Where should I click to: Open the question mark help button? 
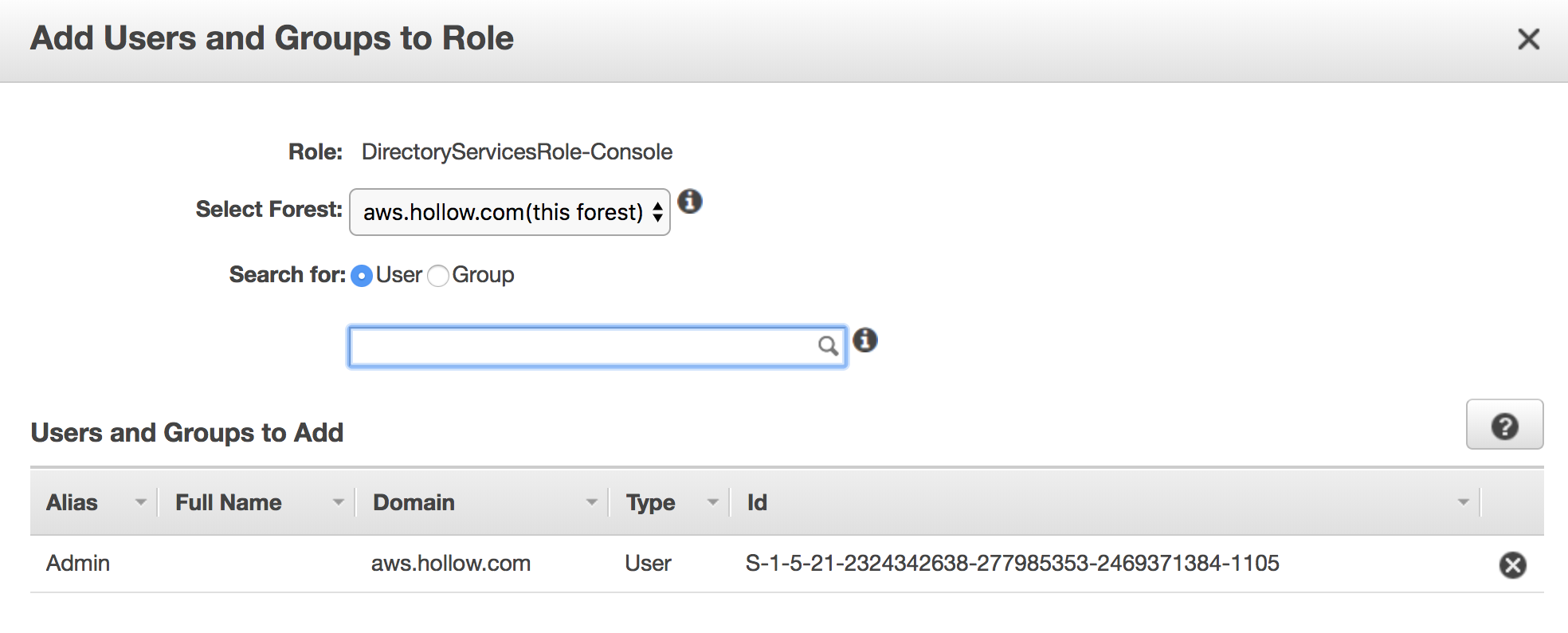1504,426
